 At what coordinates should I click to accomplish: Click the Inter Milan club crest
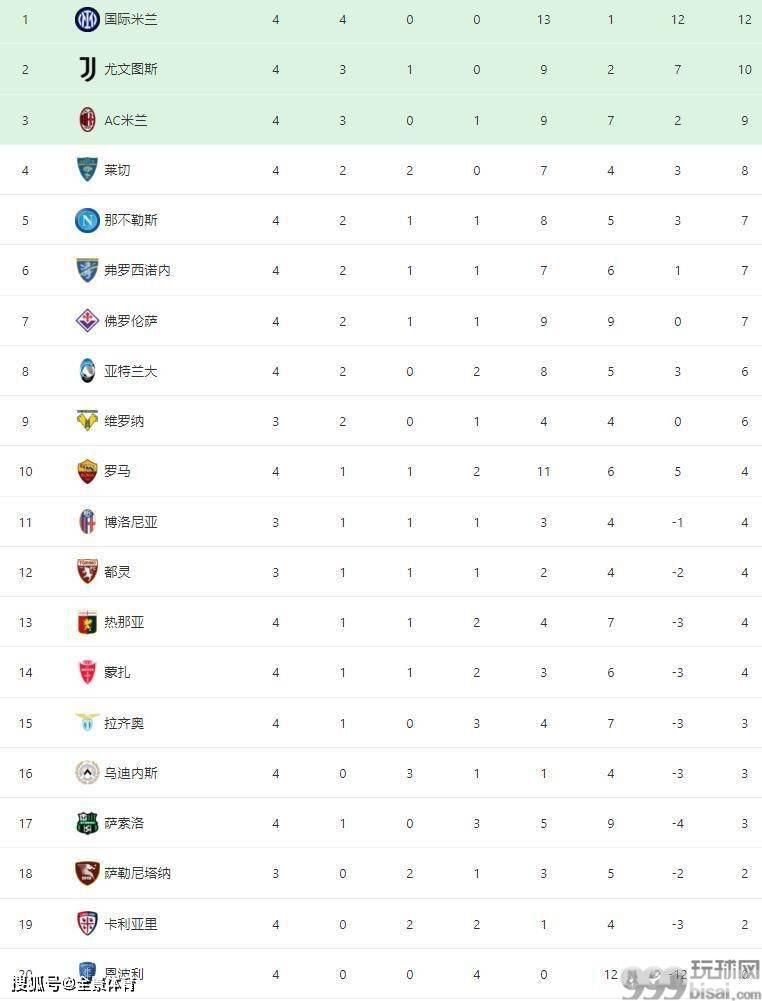pos(87,20)
